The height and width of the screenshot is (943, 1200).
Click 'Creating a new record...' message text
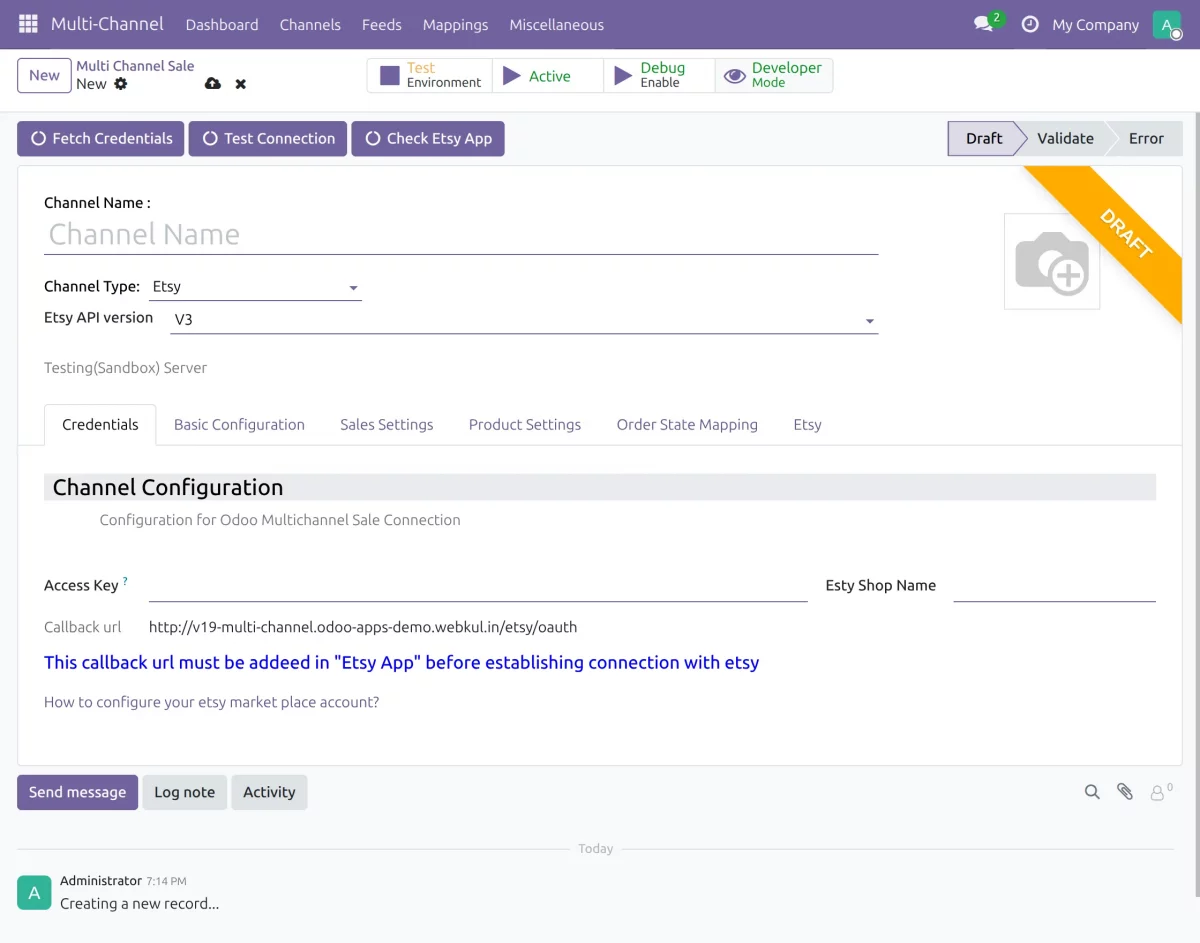(139, 904)
